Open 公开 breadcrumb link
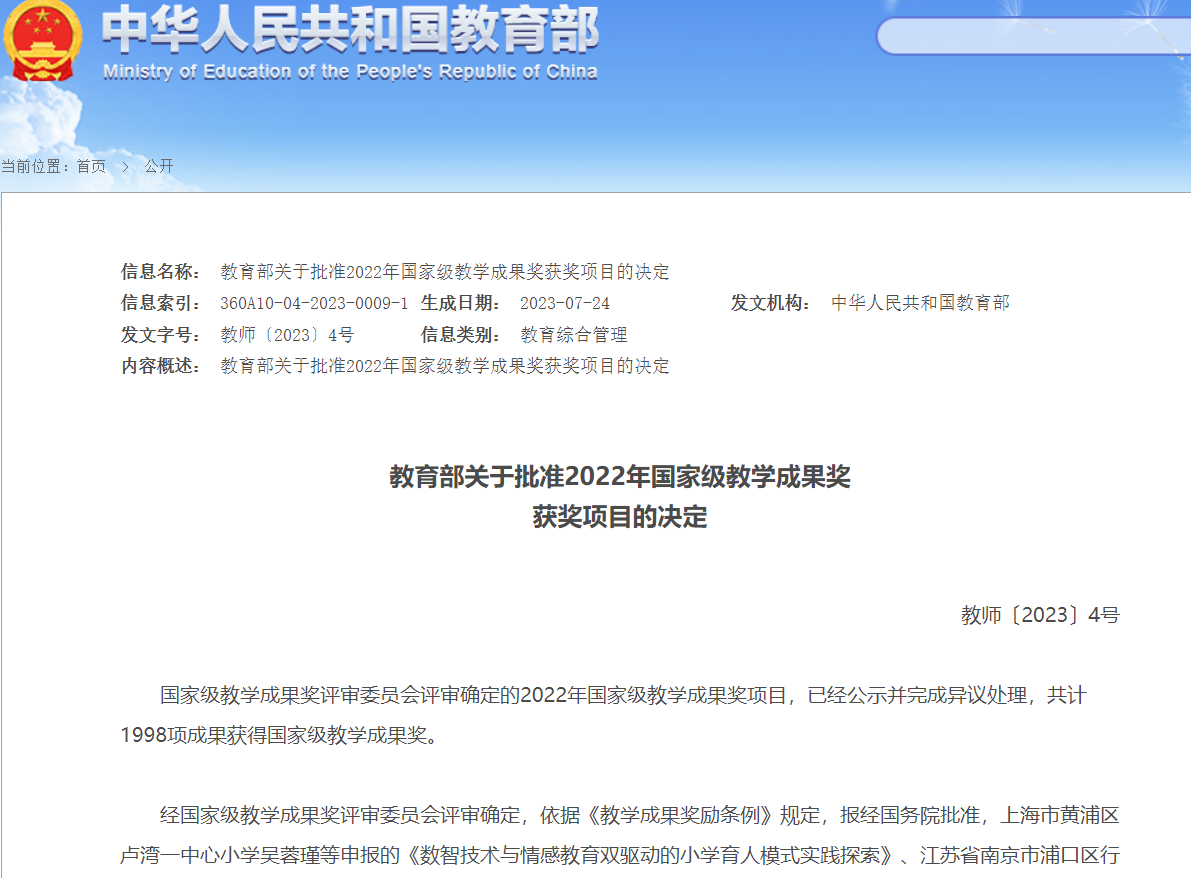The height and width of the screenshot is (878, 1191). pyautogui.click(x=159, y=166)
